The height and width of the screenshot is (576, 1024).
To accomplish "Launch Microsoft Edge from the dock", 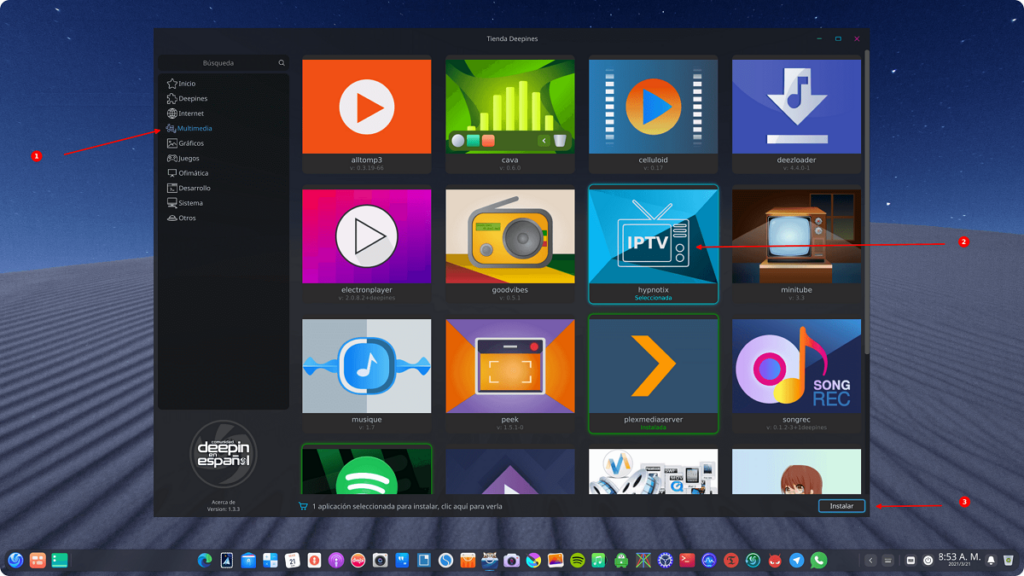I will pyautogui.click(x=204, y=560).
